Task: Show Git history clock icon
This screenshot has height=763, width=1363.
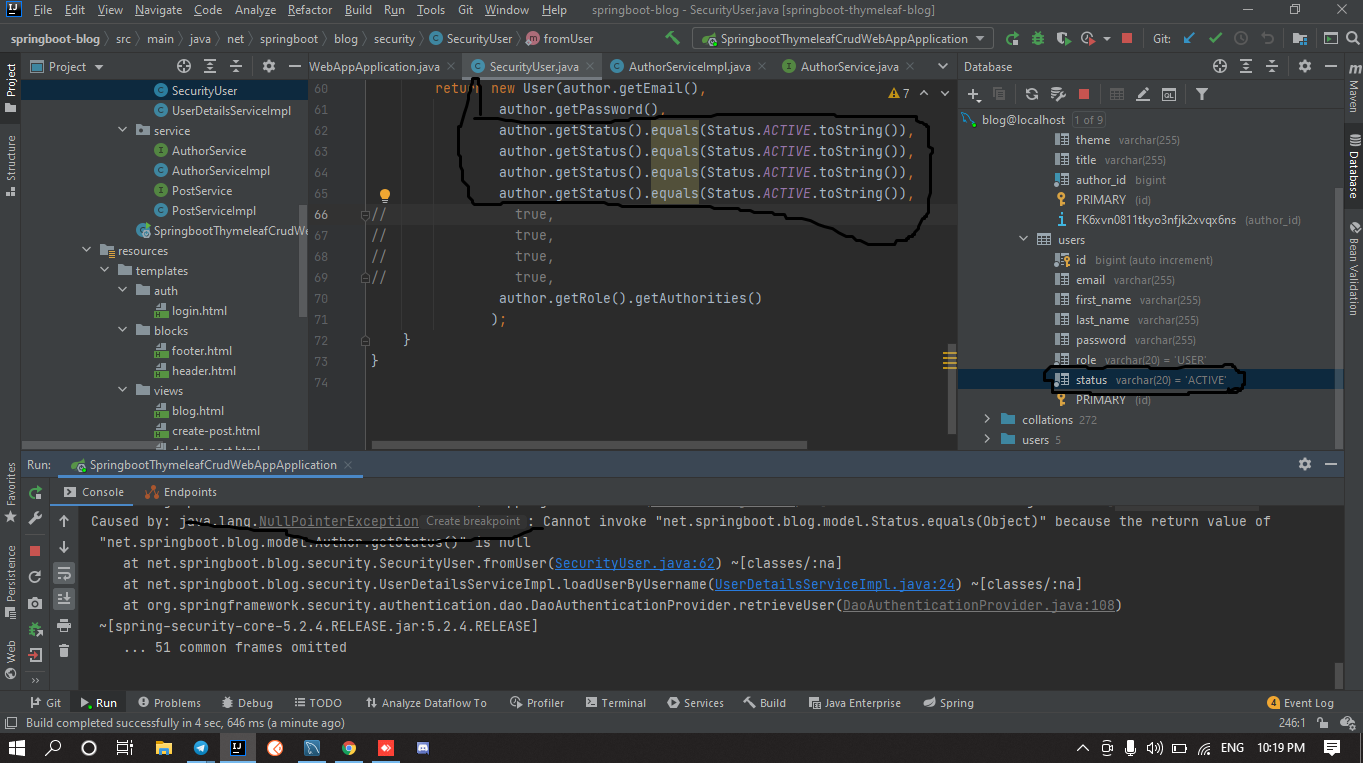Action: coord(1241,39)
